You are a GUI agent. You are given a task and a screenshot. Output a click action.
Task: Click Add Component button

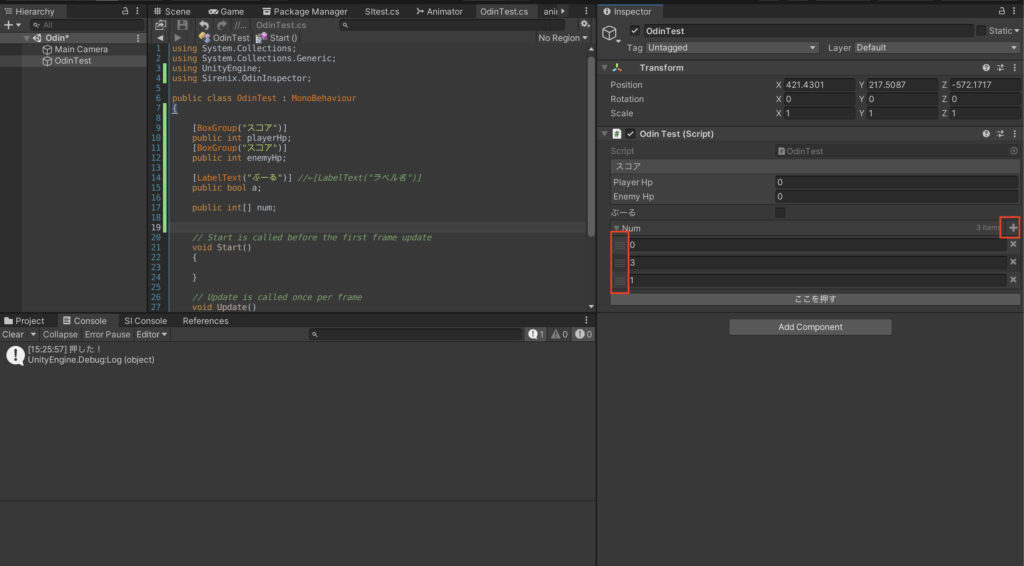point(810,326)
